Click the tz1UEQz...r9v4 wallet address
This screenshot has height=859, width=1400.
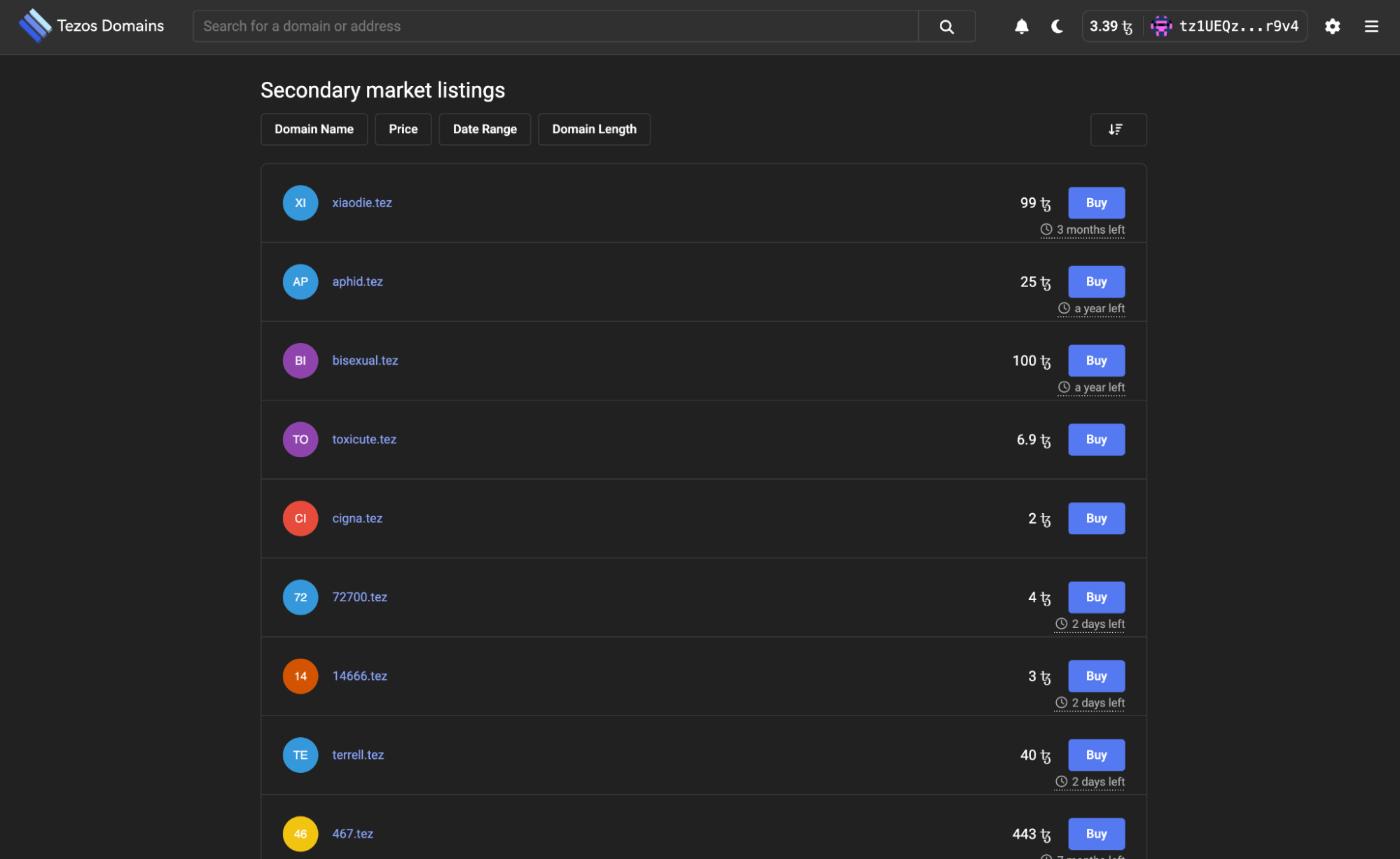point(1238,27)
